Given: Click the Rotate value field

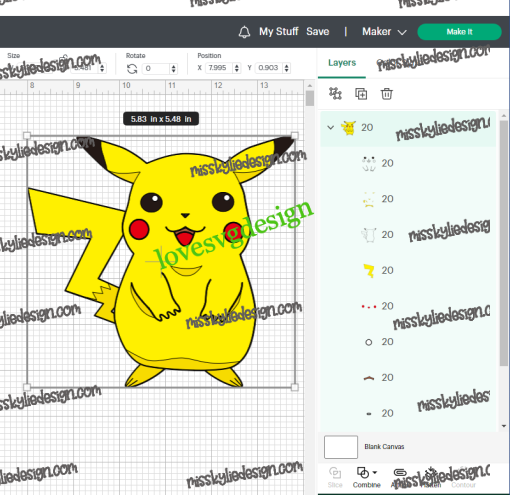Looking at the screenshot, I should [x=156, y=69].
